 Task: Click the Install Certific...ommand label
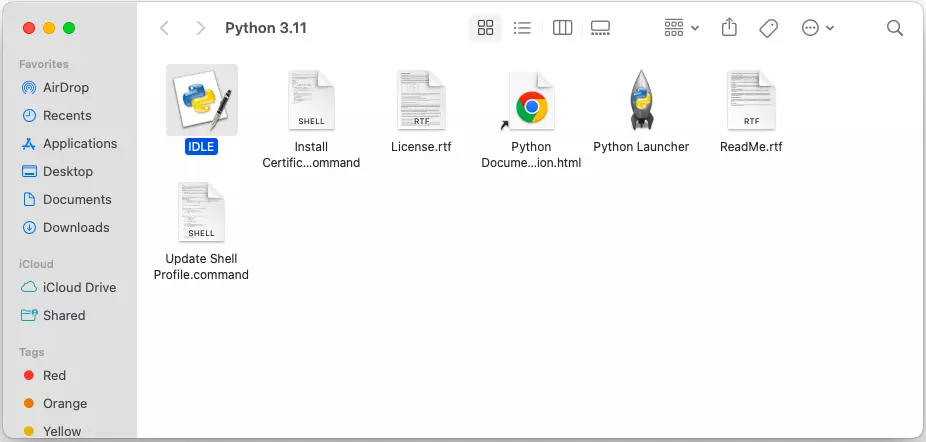[x=311, y=155]
